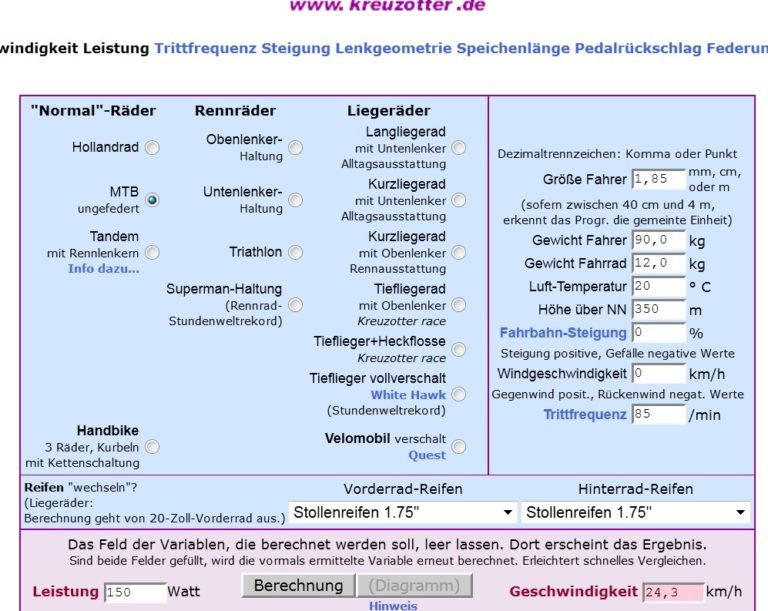Viewport: 768px width, 611px height.
Task: Click the Berechnung button
Action: tap(298, 586)
